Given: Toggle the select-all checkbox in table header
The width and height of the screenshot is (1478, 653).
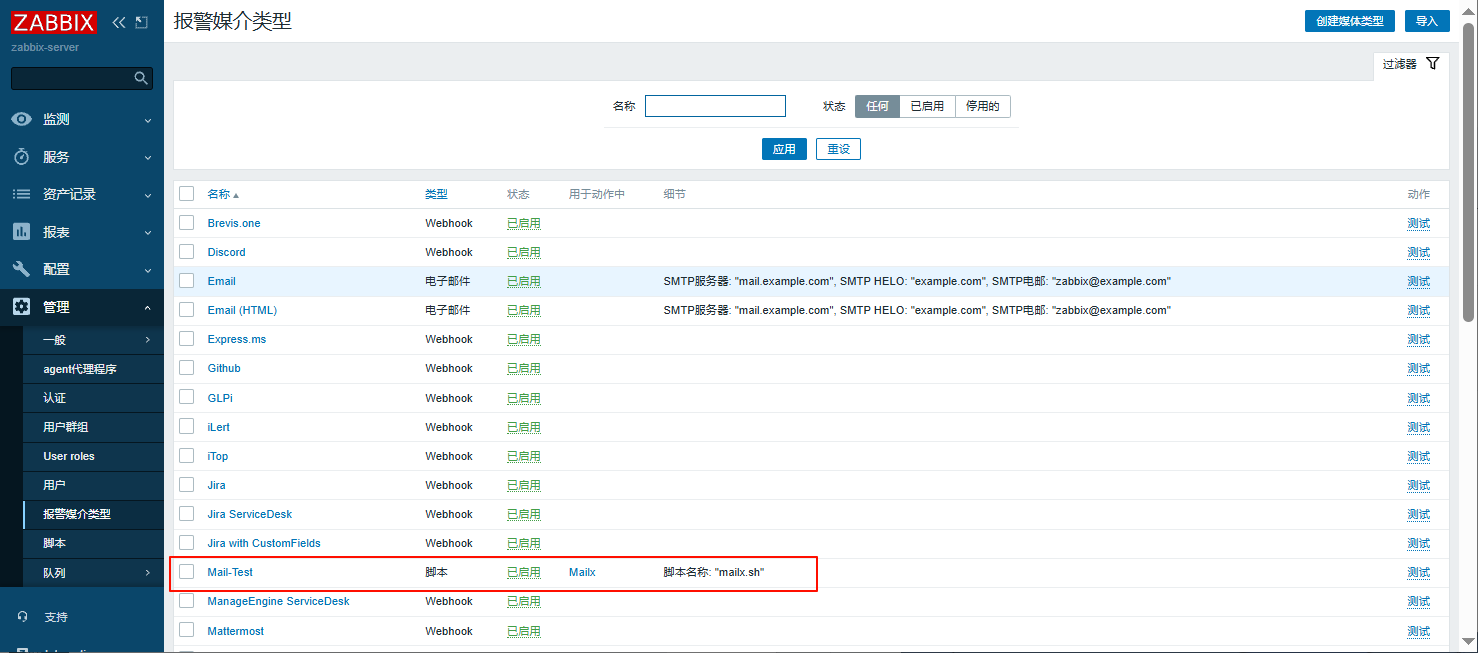Looking at the screenshot, I should (187, 194).
